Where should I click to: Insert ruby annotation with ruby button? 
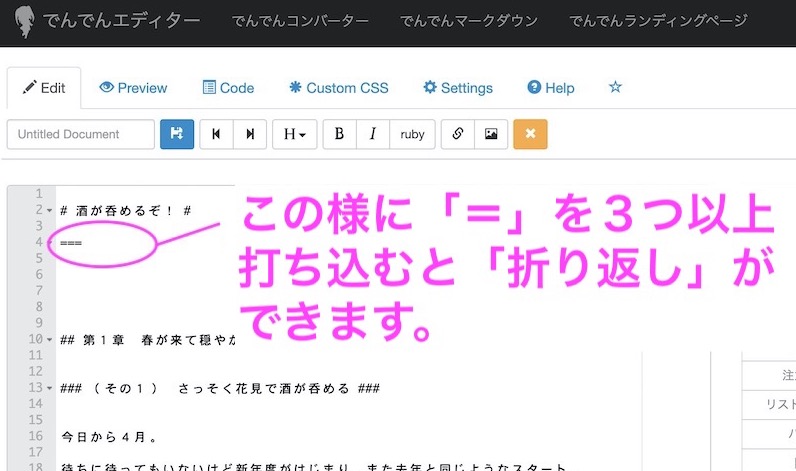412,134
